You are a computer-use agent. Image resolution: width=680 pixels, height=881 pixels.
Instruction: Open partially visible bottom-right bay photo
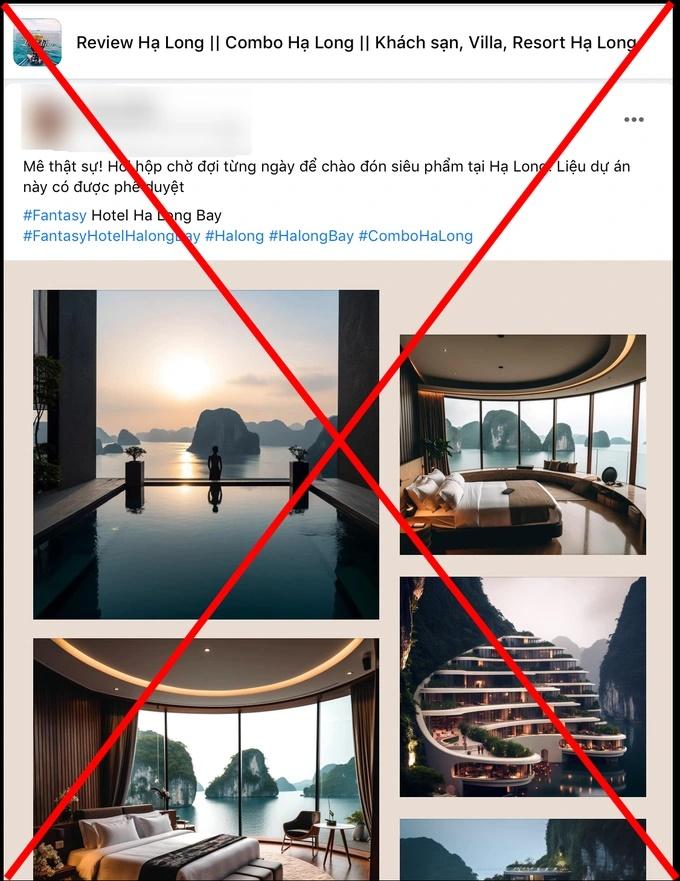(523, 850)
